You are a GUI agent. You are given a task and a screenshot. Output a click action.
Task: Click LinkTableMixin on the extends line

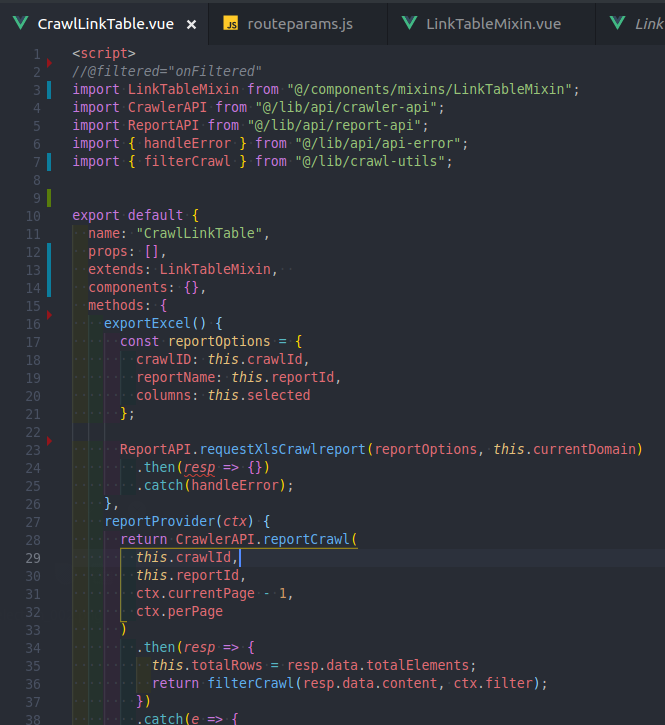point(215,270)
